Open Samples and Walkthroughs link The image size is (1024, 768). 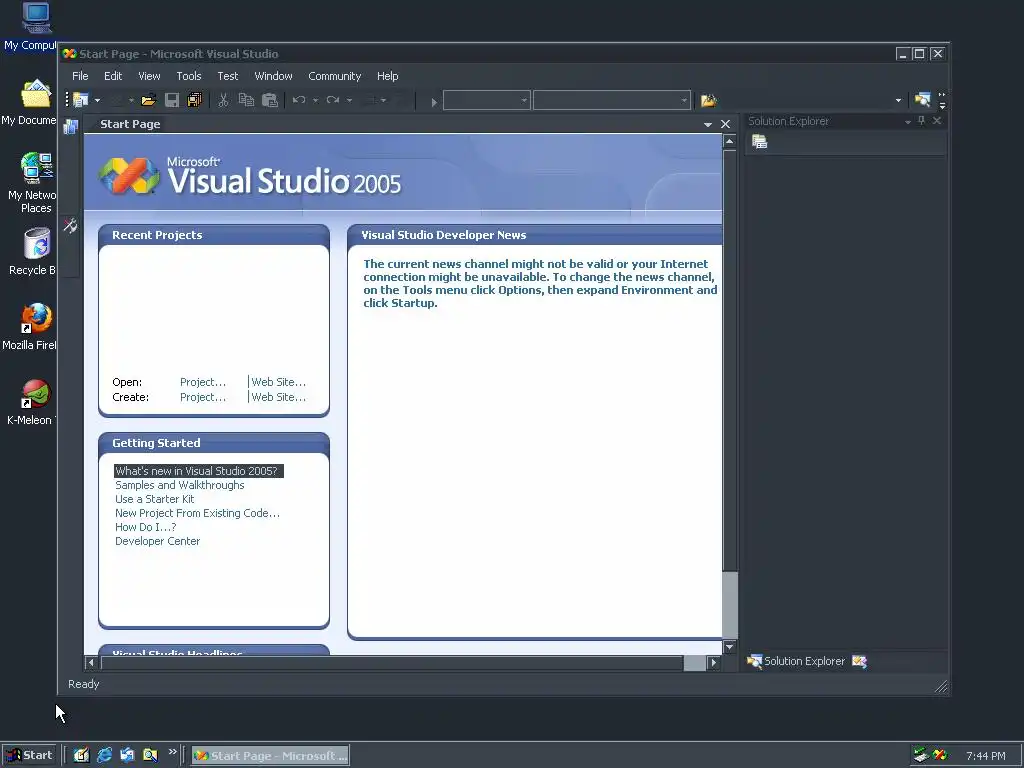point(180,485)
